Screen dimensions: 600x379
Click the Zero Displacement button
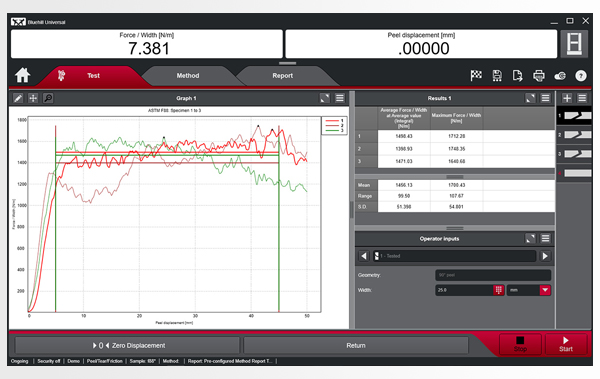coord(127,345)
